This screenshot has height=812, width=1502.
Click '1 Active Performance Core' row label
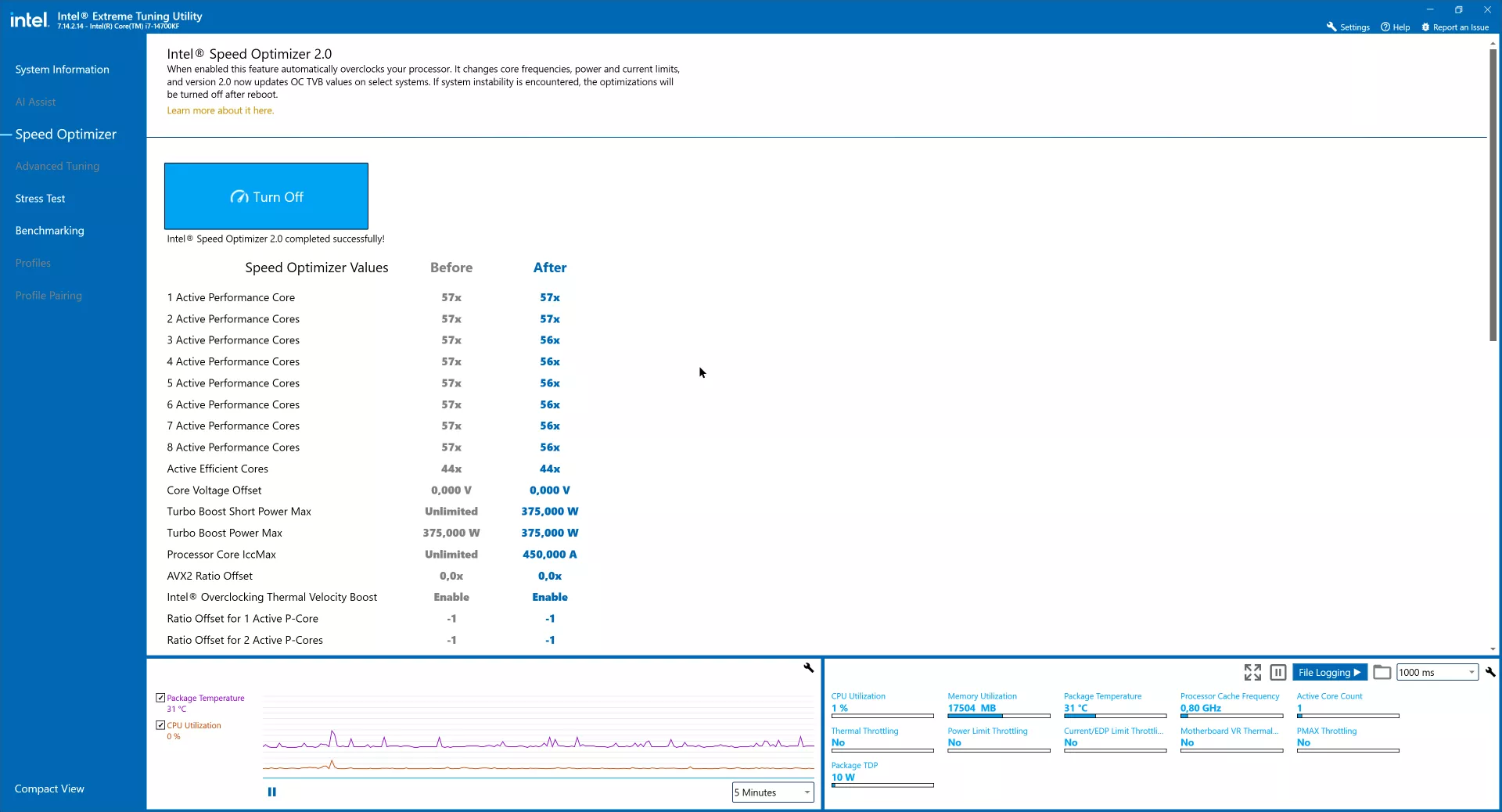231,297
